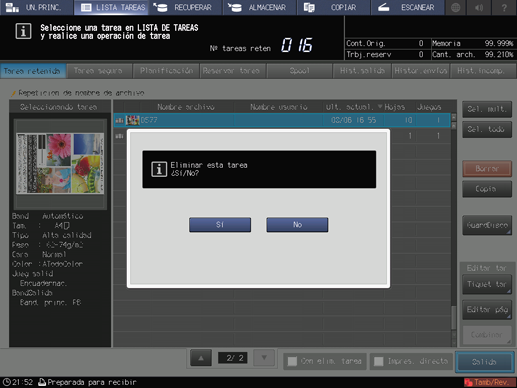Switch to the COPIAR tab
This screenshot has width=517, height=388.
pyautogui.click(x=334, y=7)
